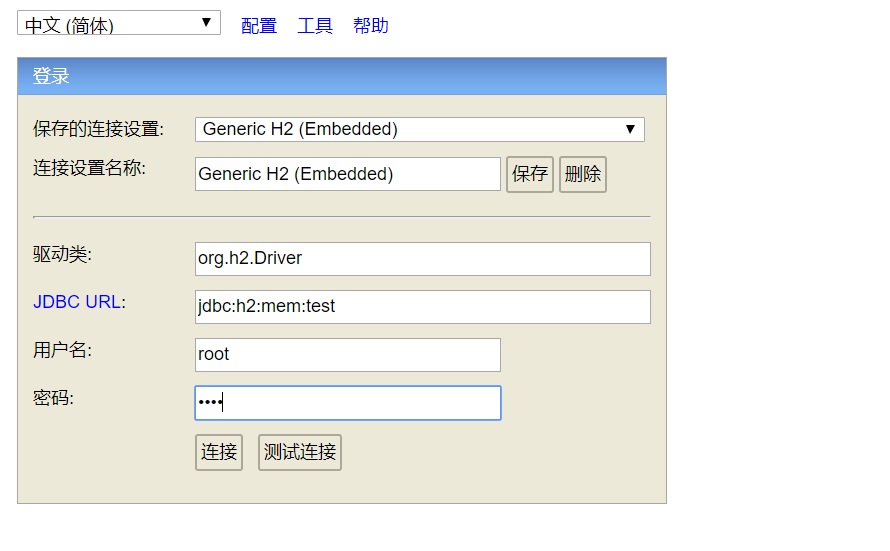This screenshot has width=890, height=551.
Task: Click the JDBC URL link label
Action: point(77,302)
